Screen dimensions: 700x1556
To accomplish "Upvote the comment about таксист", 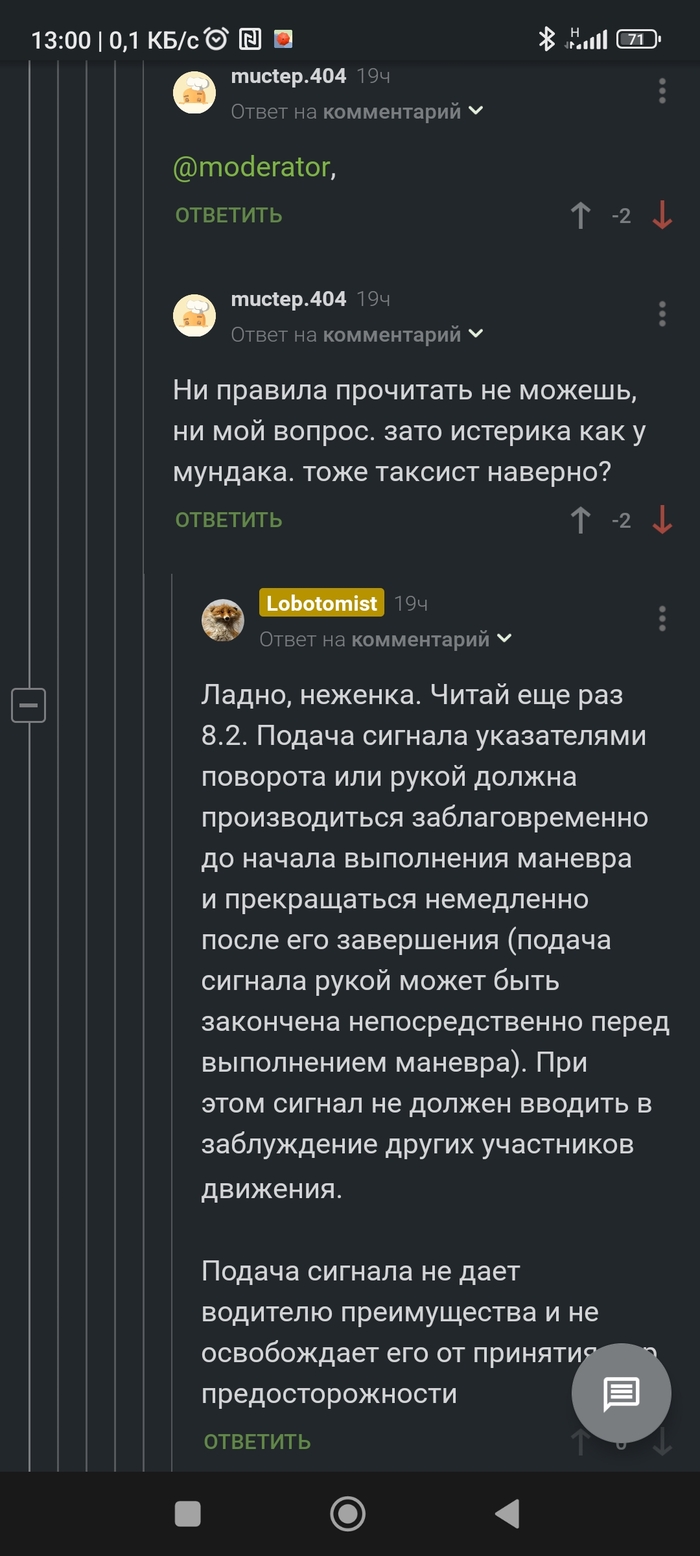I will pyautogui.click(x=580, y=520).
